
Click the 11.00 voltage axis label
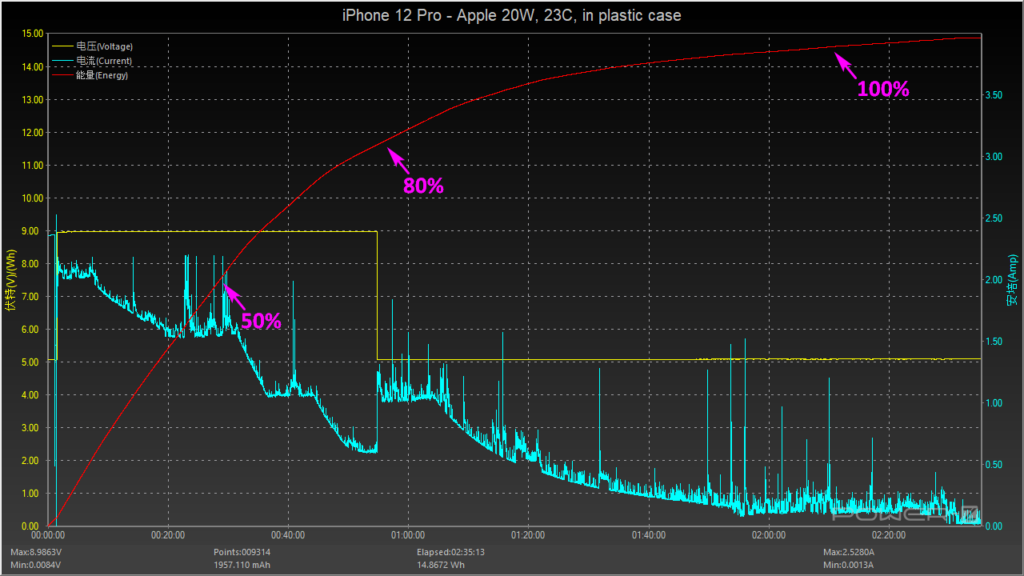[33, 165]
